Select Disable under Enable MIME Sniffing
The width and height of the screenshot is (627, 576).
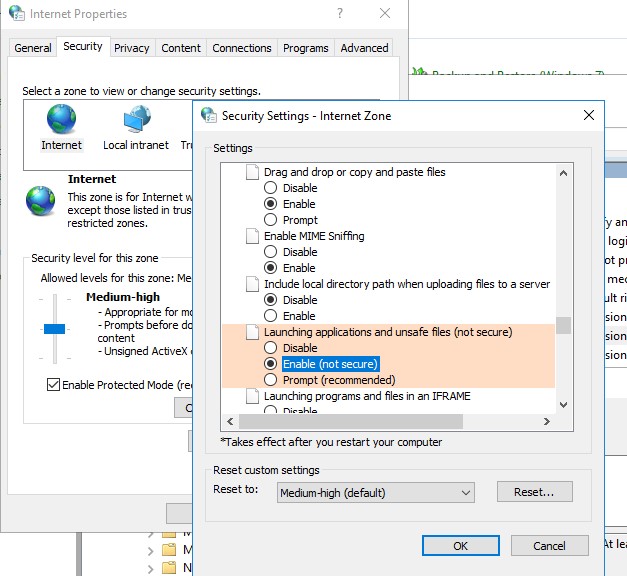point(270,252)
